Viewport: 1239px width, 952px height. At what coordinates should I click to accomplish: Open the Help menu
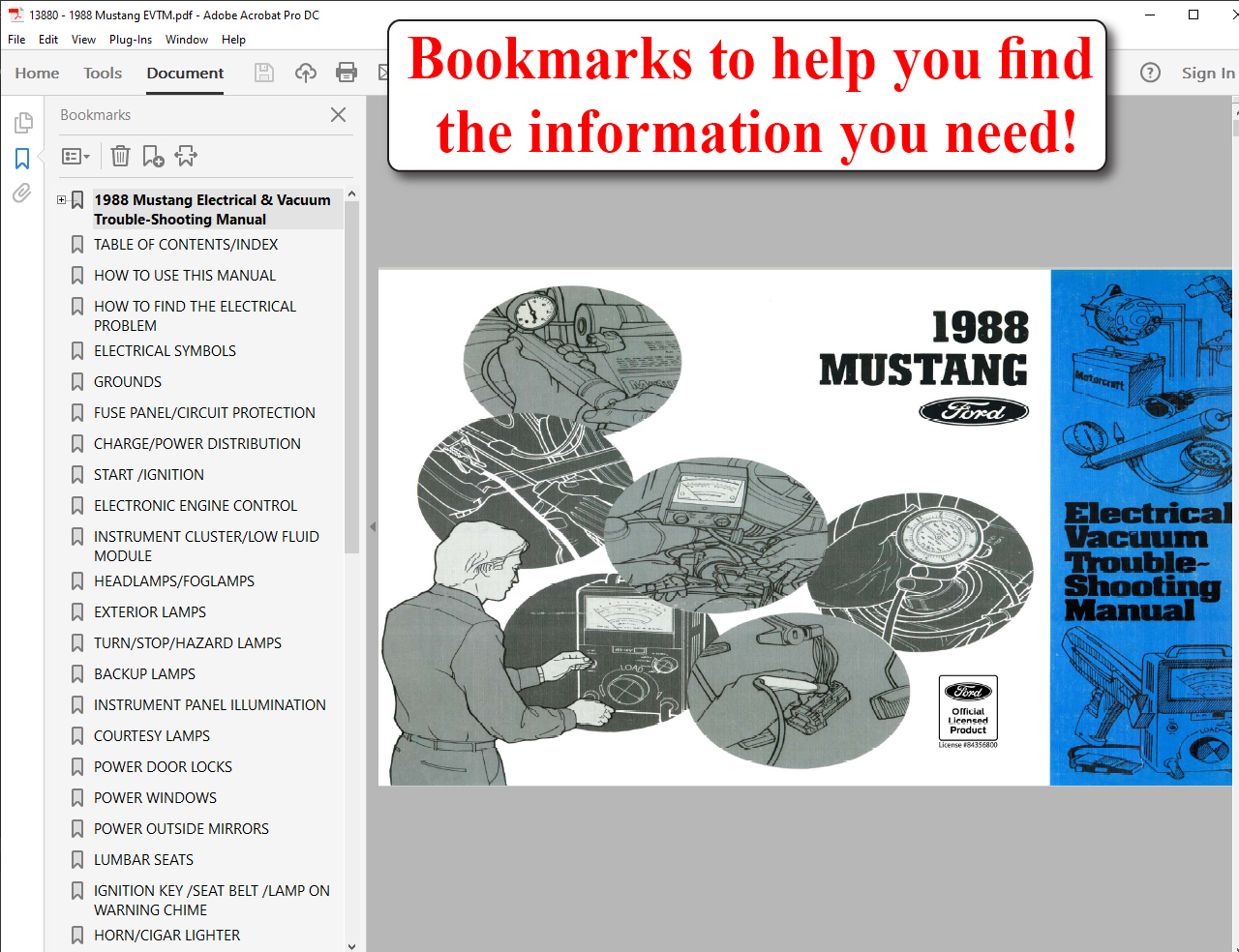pos(233,40)
